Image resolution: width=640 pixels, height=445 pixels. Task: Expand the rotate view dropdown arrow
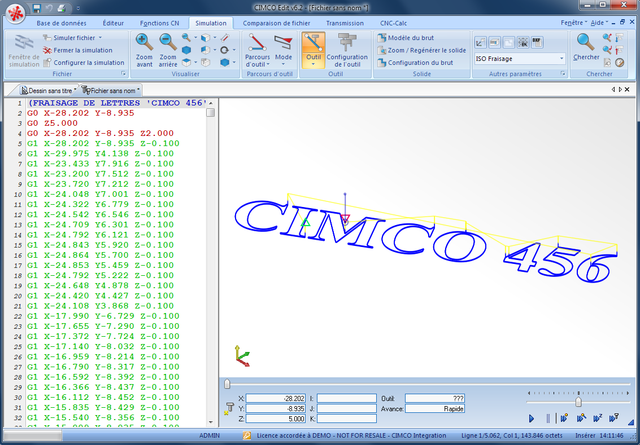coord(234,50)
